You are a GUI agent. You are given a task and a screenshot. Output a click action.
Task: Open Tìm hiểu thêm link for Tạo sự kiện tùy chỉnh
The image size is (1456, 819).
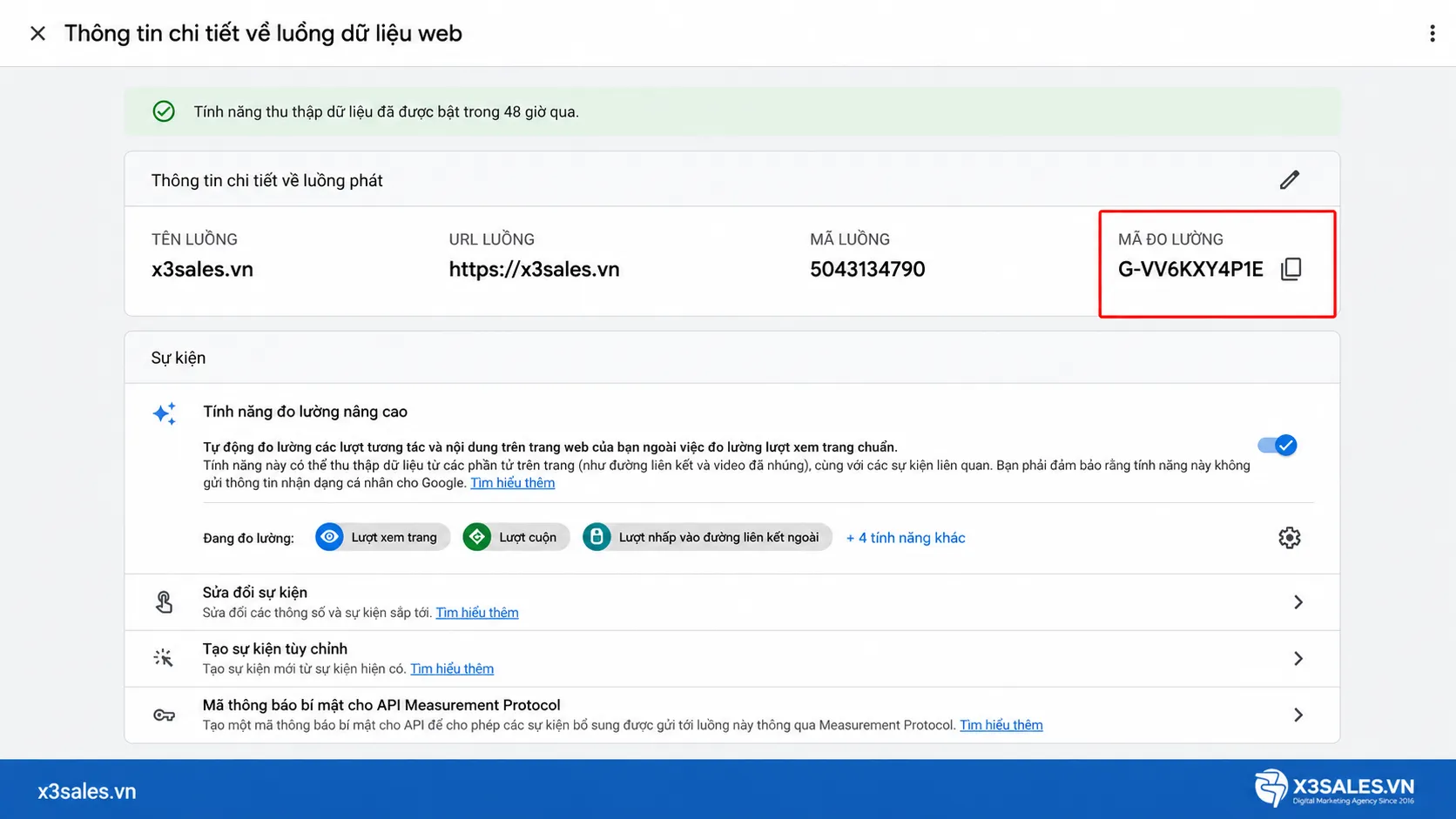(452, 668)
